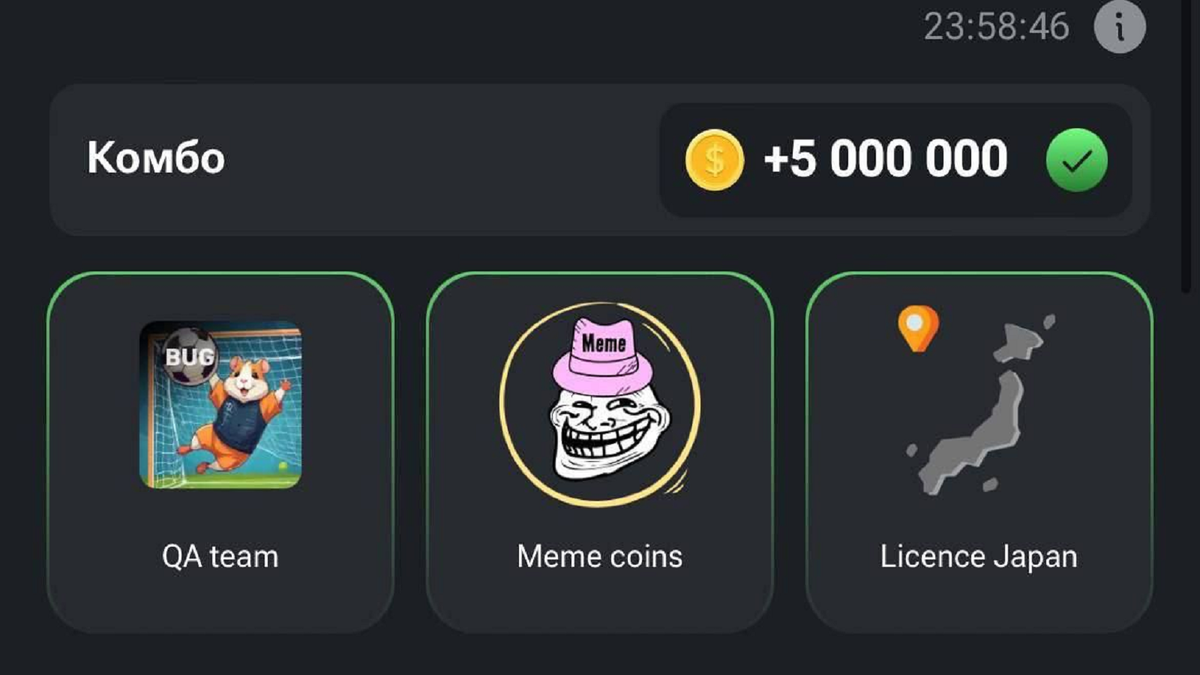Click the green checkmark in combo reward
This screenshot has height=675, width=1200.
tap(1077, 160)
